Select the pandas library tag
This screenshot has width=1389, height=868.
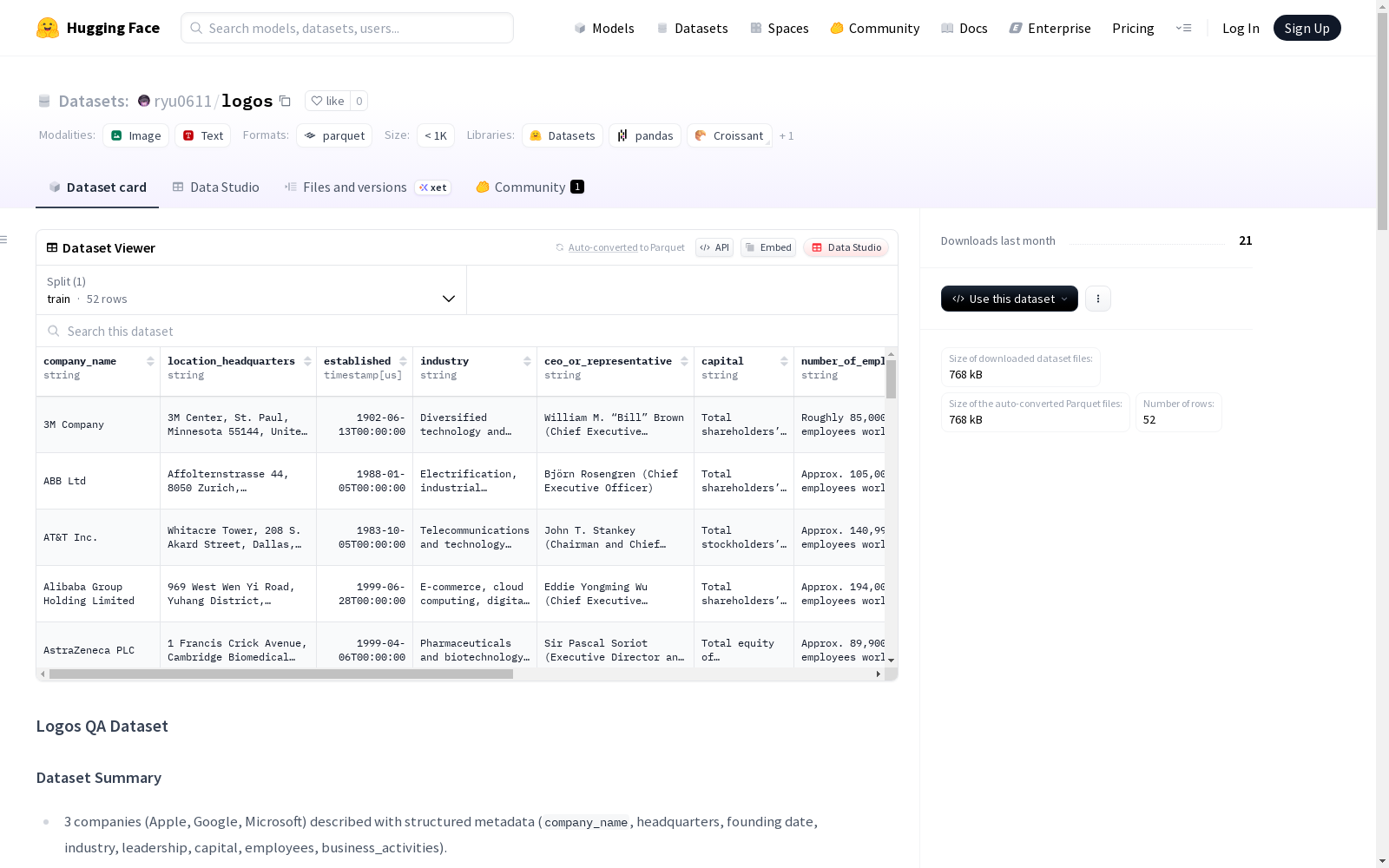coord(645,135)
